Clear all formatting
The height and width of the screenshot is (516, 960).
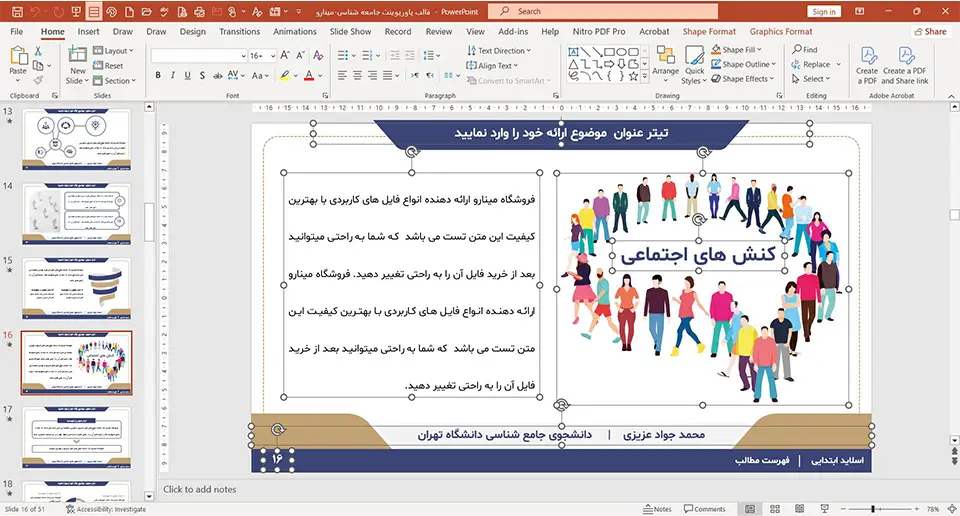click(x=318, y=56)
